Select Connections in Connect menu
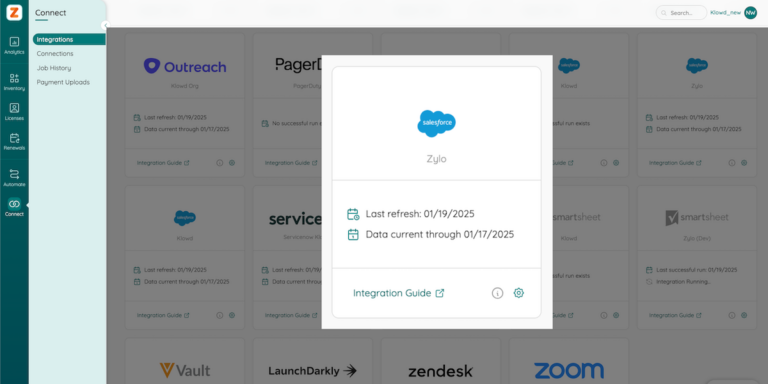The height and width of the screenshot is (384, 768). (55, 53)
